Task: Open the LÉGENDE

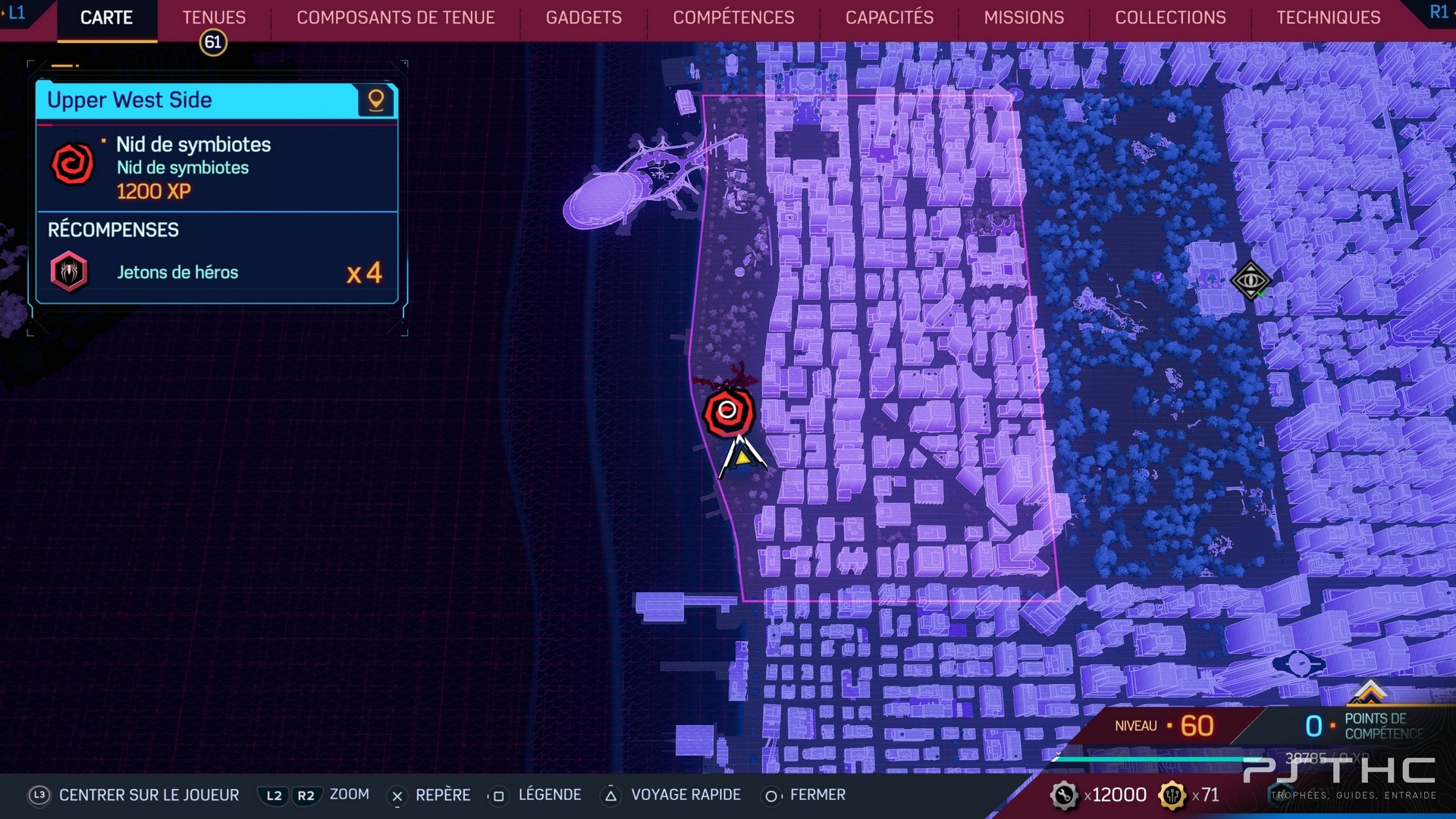Action: tap(550, 795)
